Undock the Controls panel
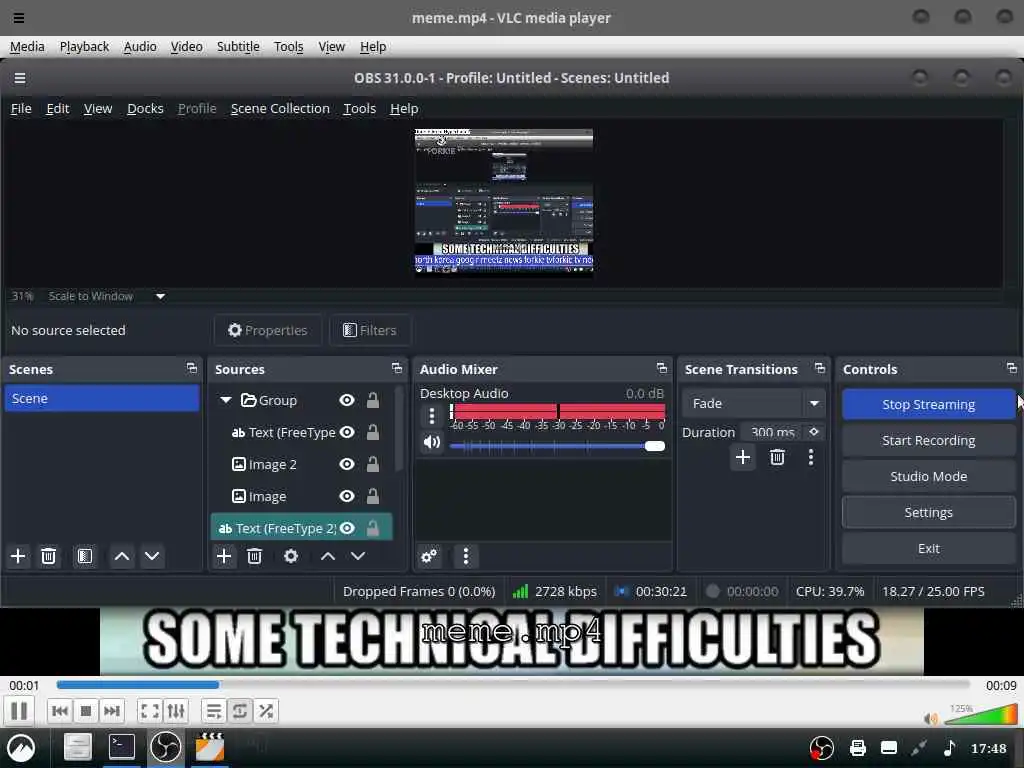Viewport: 1024px width, 768px height. 1012,368
